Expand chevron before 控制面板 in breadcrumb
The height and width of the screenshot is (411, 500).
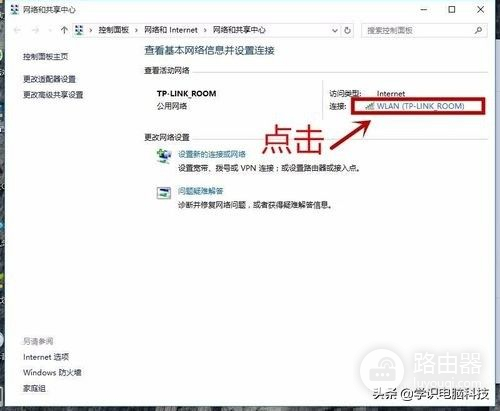click(90, 30)
